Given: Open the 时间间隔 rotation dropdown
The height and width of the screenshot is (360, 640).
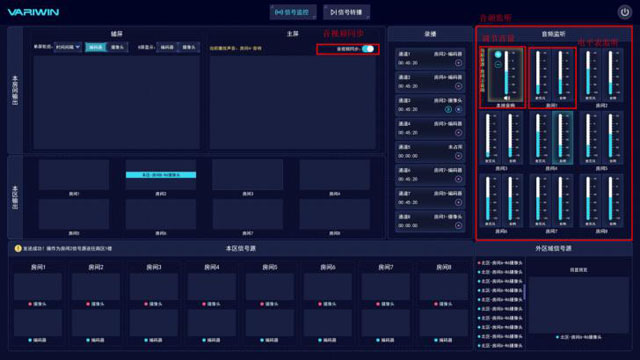Looking at the screenshot, I should (x=68, y=47).
